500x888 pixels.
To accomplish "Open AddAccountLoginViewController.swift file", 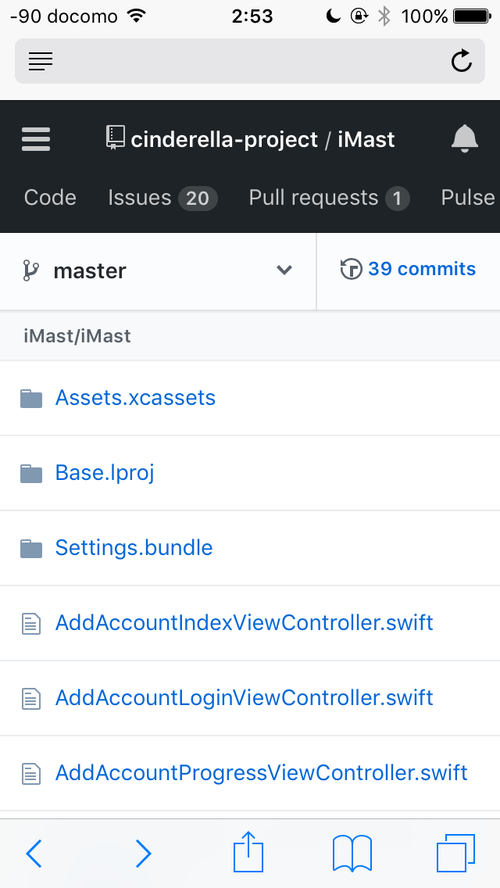I will coord(244,698).
